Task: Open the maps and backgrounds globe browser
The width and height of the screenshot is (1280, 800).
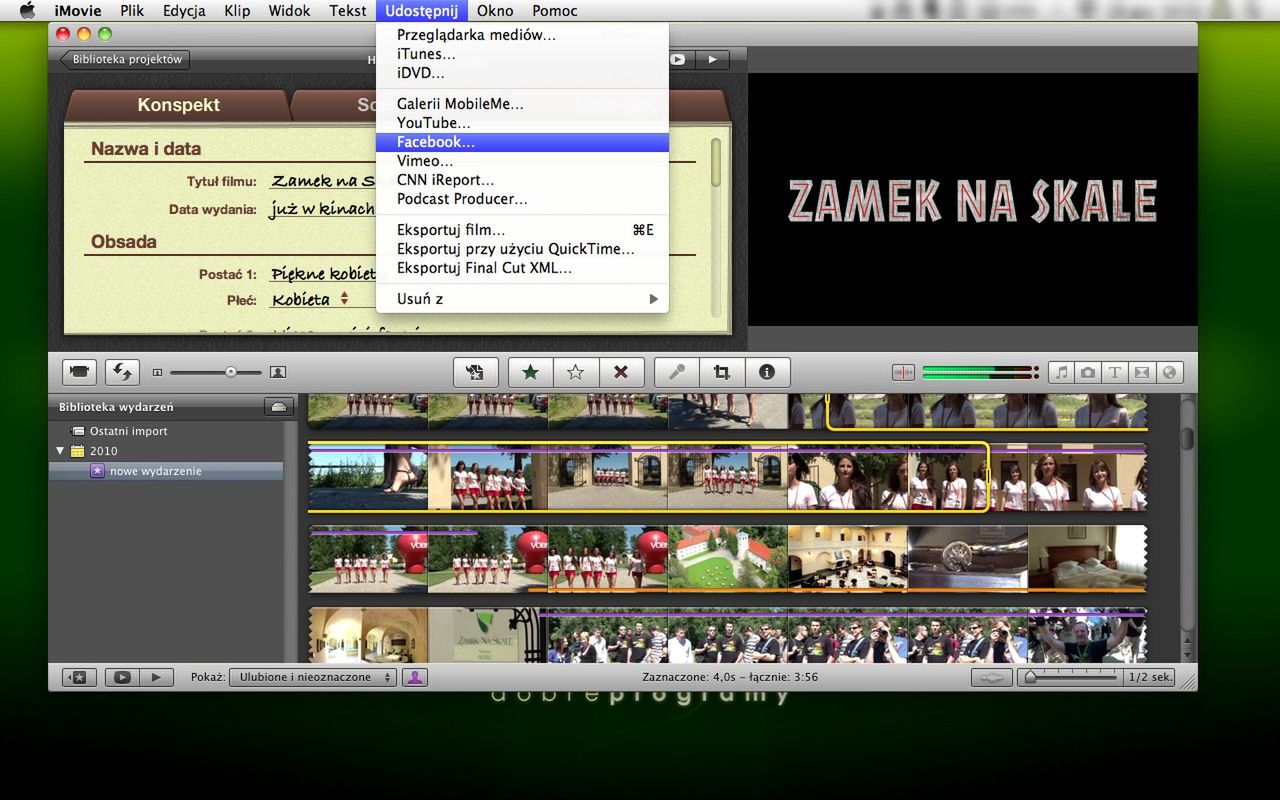Action: click(1169, 372)
